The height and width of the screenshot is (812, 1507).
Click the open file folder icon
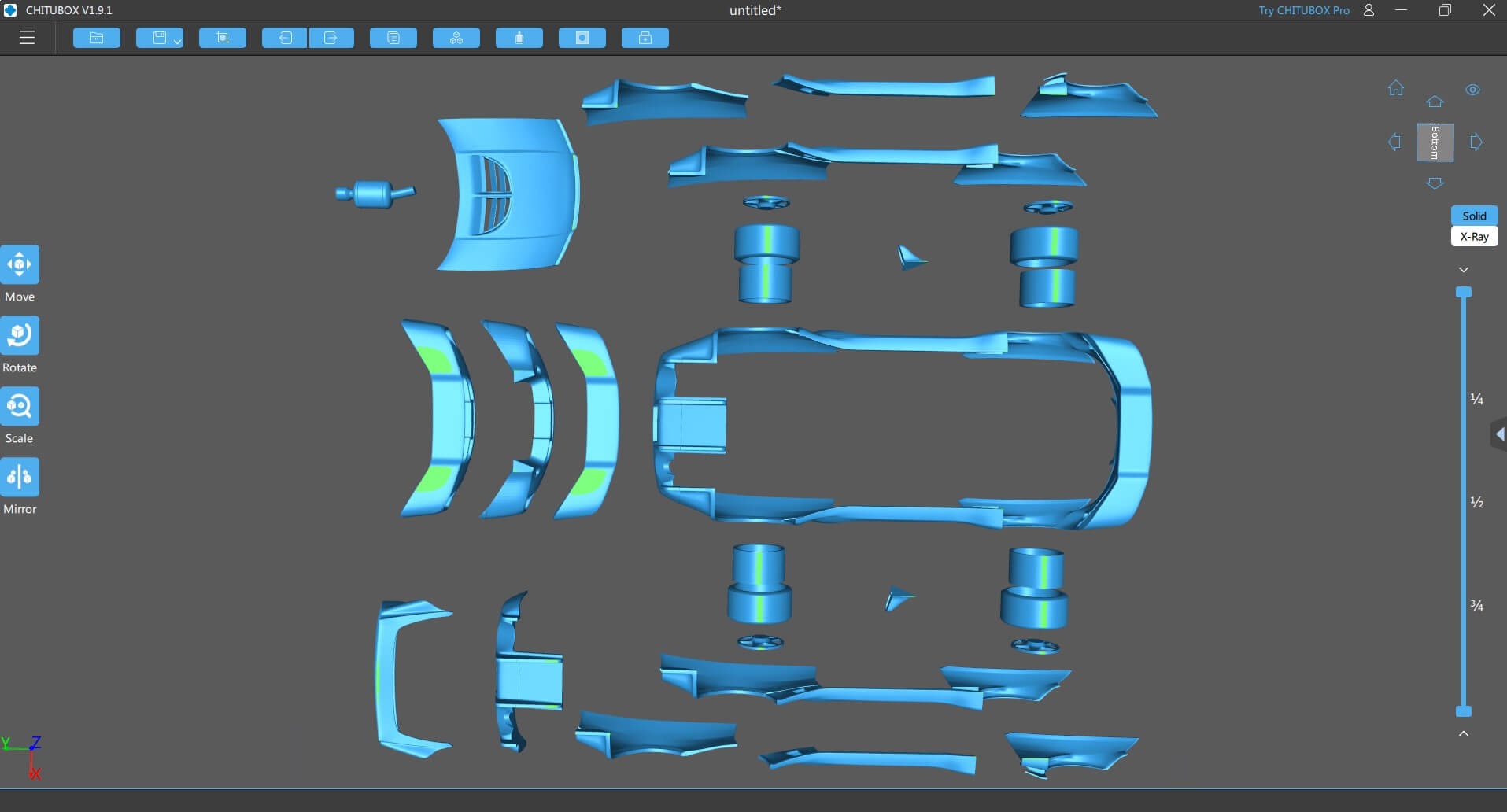[97, 38]
